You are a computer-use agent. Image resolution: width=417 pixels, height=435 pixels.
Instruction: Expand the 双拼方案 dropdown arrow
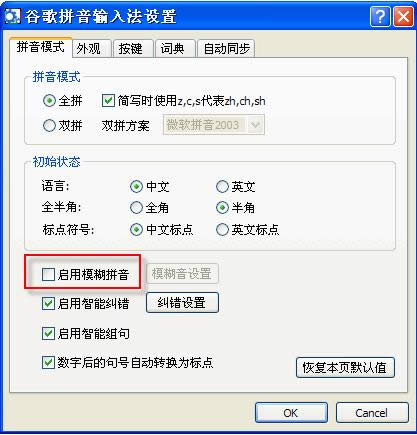(255, 125)
